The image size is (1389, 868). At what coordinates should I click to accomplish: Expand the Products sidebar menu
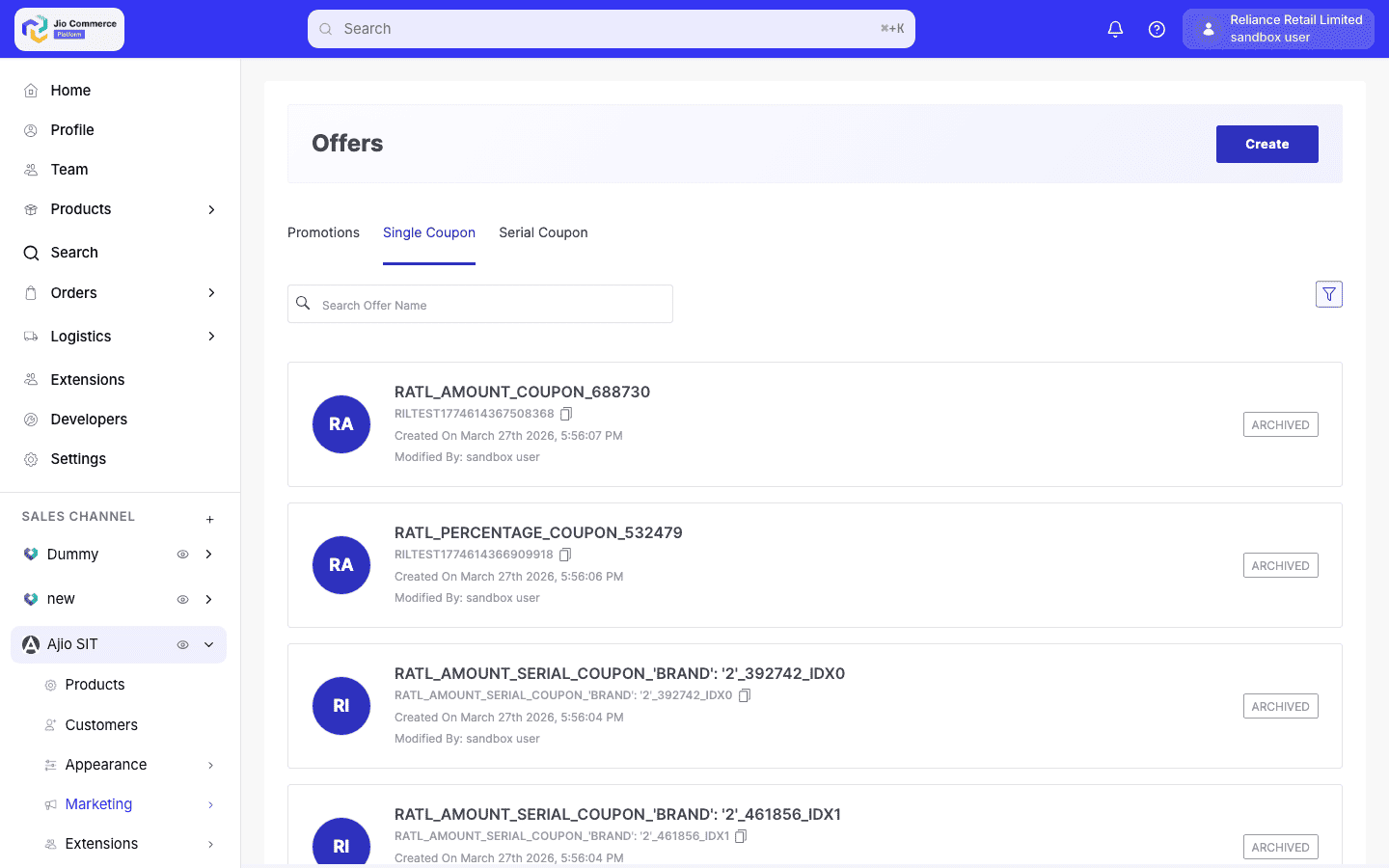coord(211,209)
